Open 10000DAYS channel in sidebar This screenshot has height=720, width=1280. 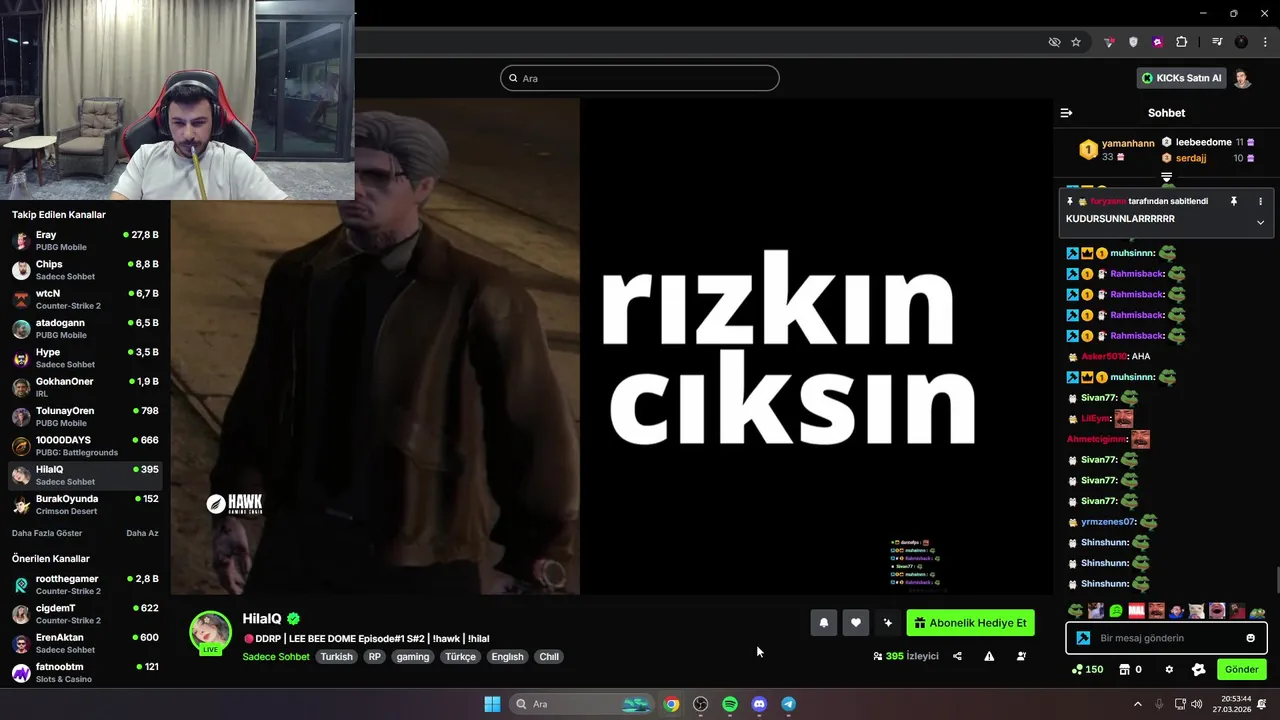(x=85, y=446)
